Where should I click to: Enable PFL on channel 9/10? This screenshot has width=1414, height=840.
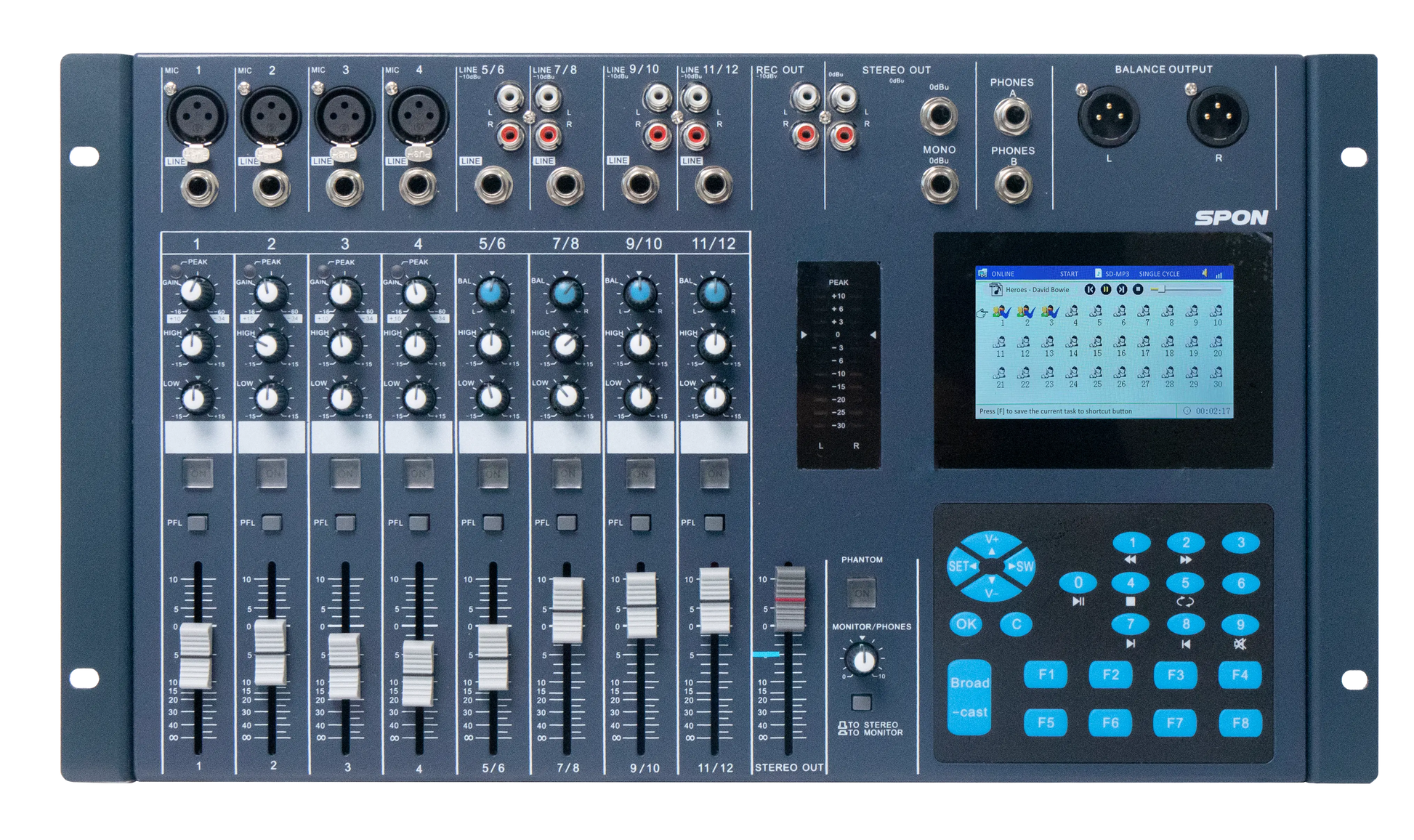[x=641, y=522]
